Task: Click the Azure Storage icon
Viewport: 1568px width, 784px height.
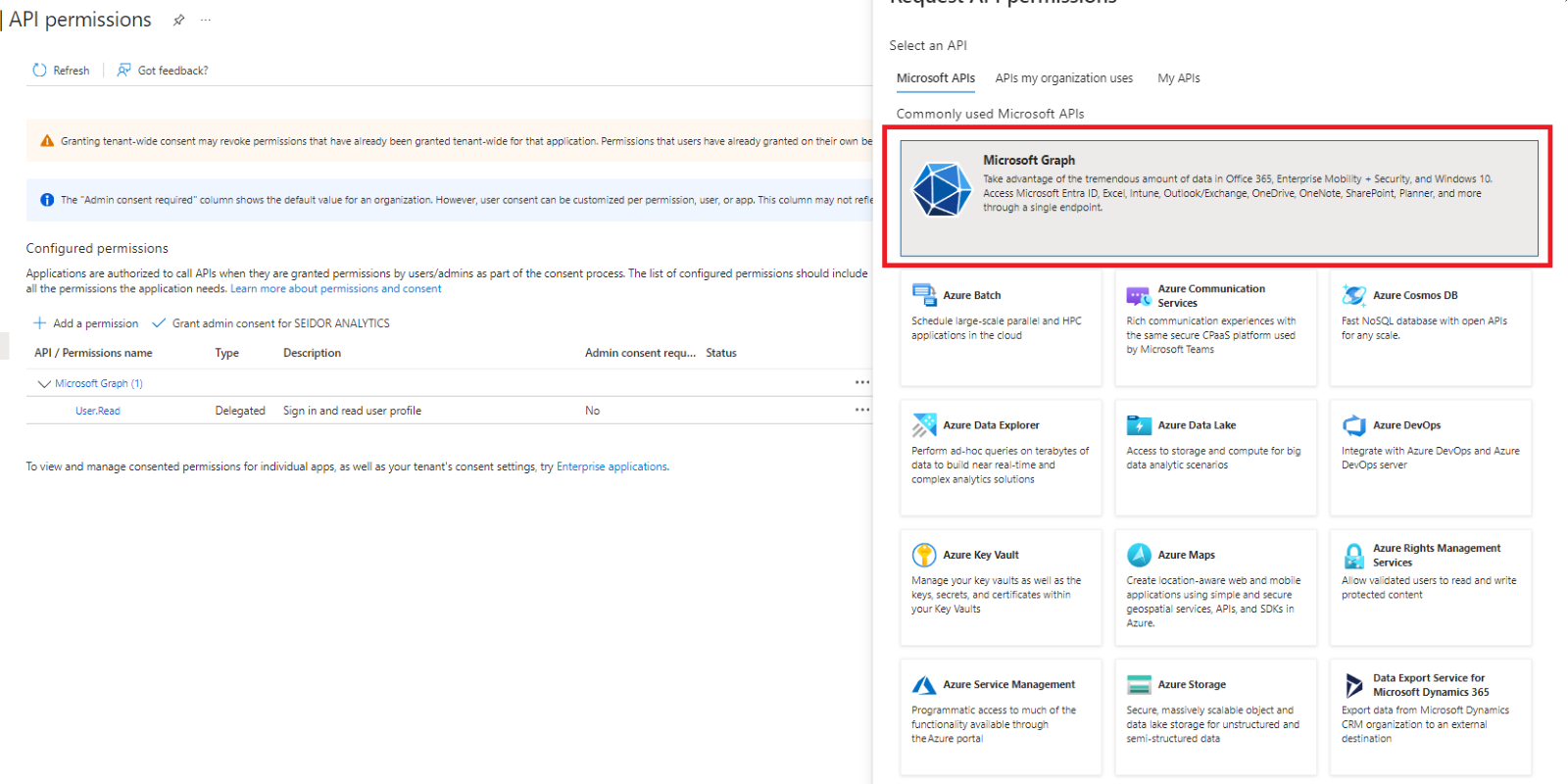Action: point(1139,685)
